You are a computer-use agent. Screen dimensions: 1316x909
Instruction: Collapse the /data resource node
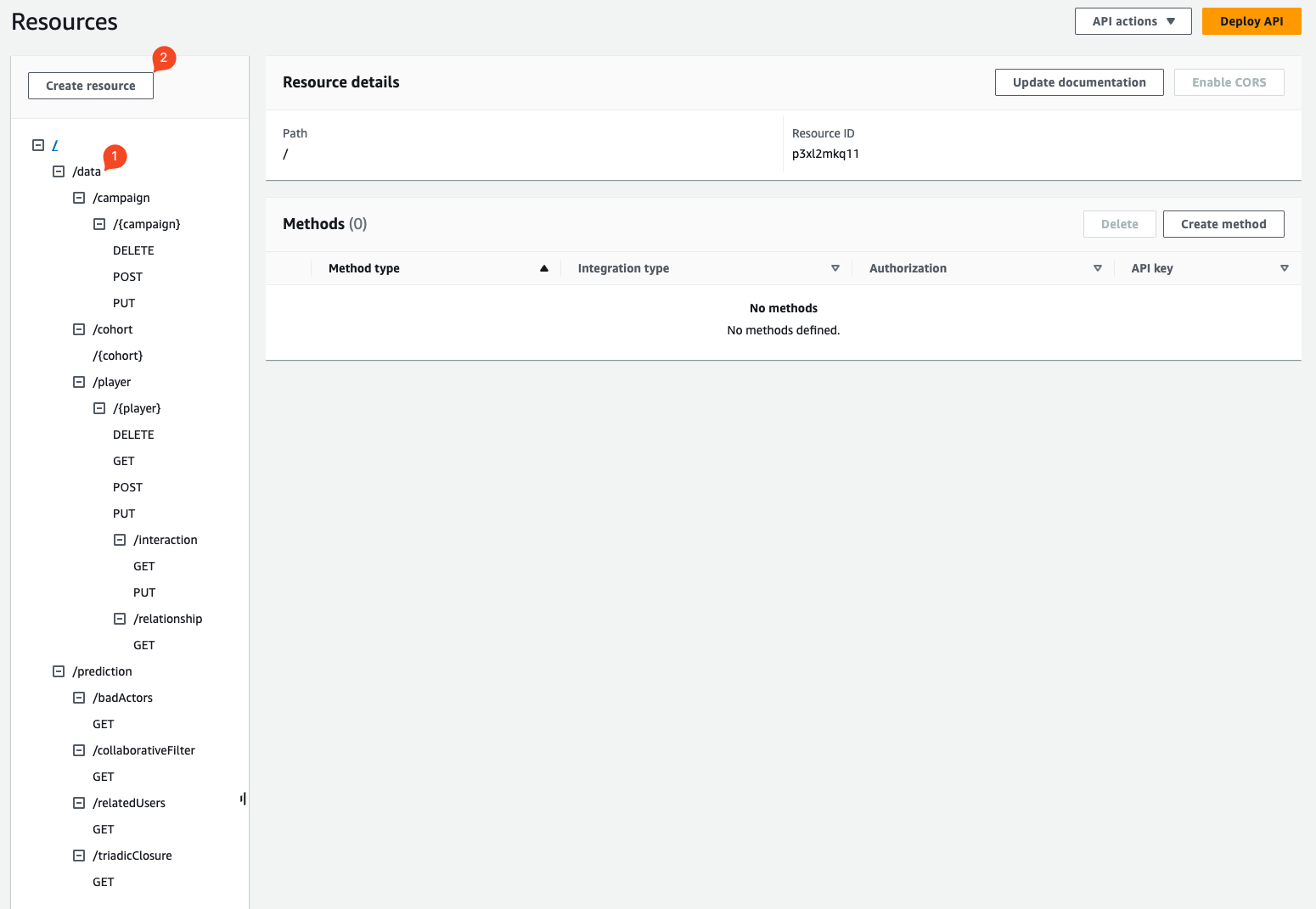tap(59, 171)
